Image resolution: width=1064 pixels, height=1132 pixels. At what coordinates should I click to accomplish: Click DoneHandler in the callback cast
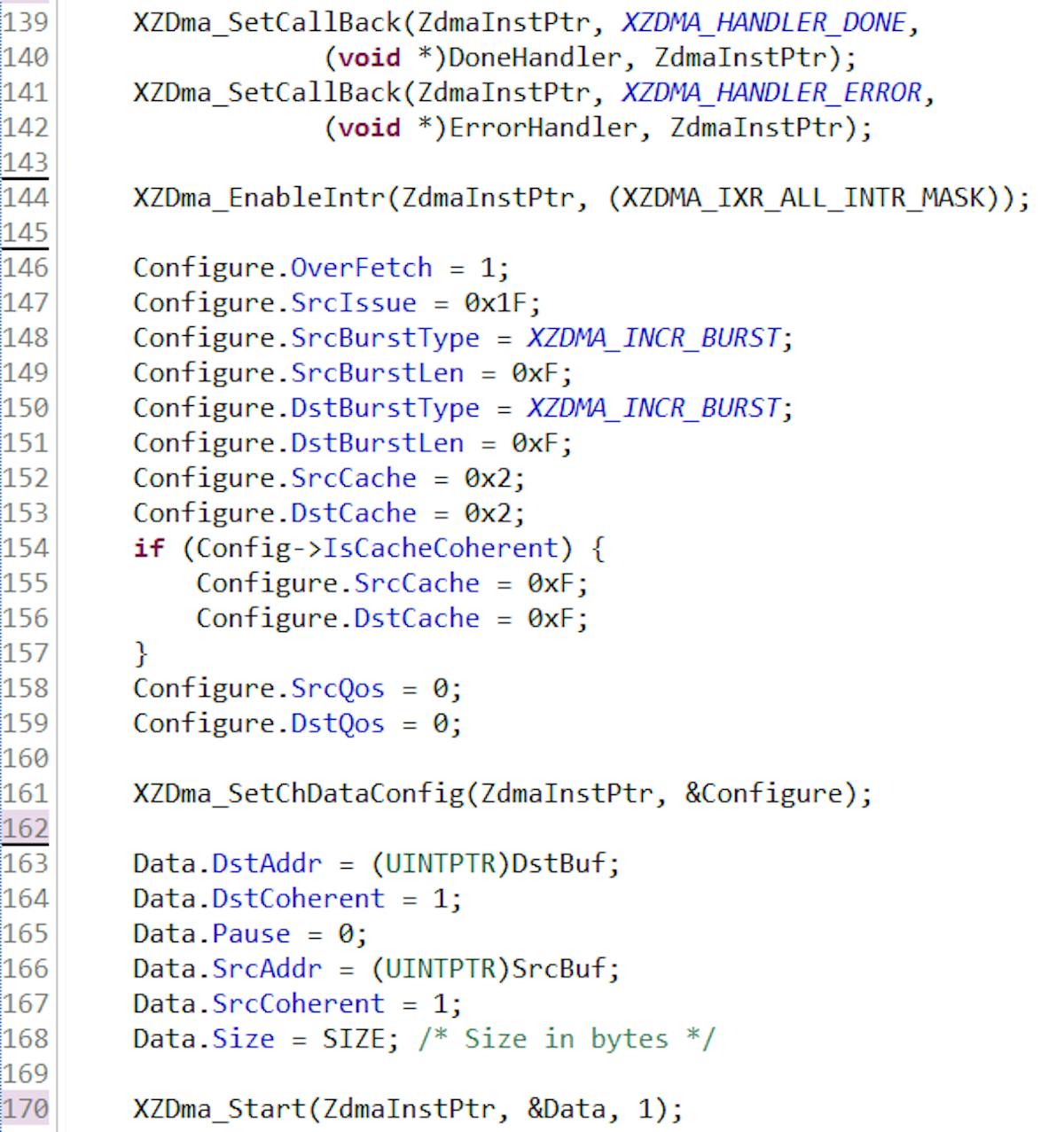point(536,57)
